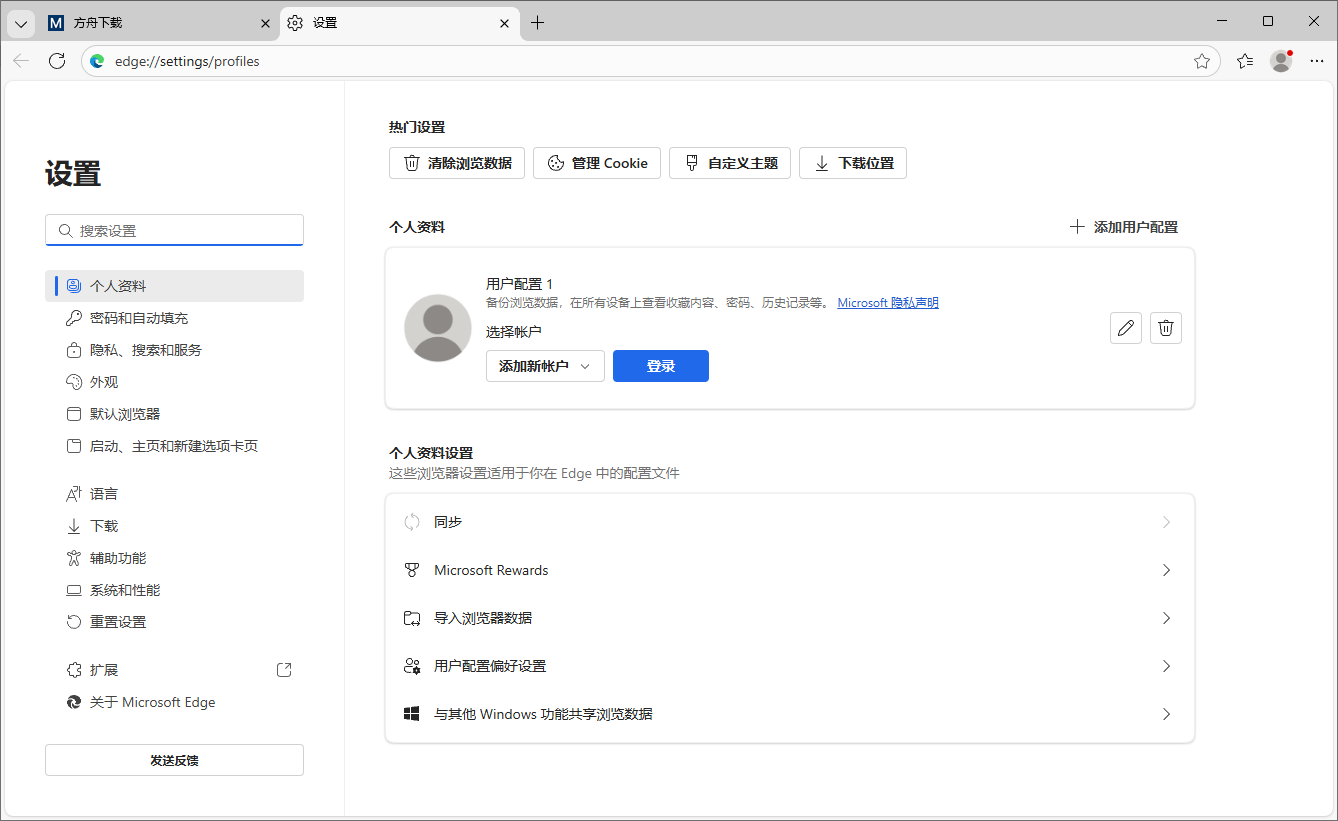Click the browser profile avatar in the toolbar
Screen dimensions: 1338x821
[1280, 61]
